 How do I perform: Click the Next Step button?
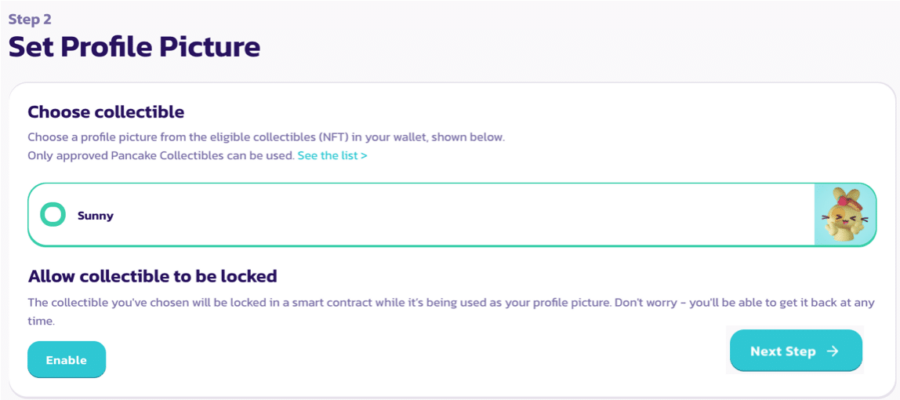[795, 351]
